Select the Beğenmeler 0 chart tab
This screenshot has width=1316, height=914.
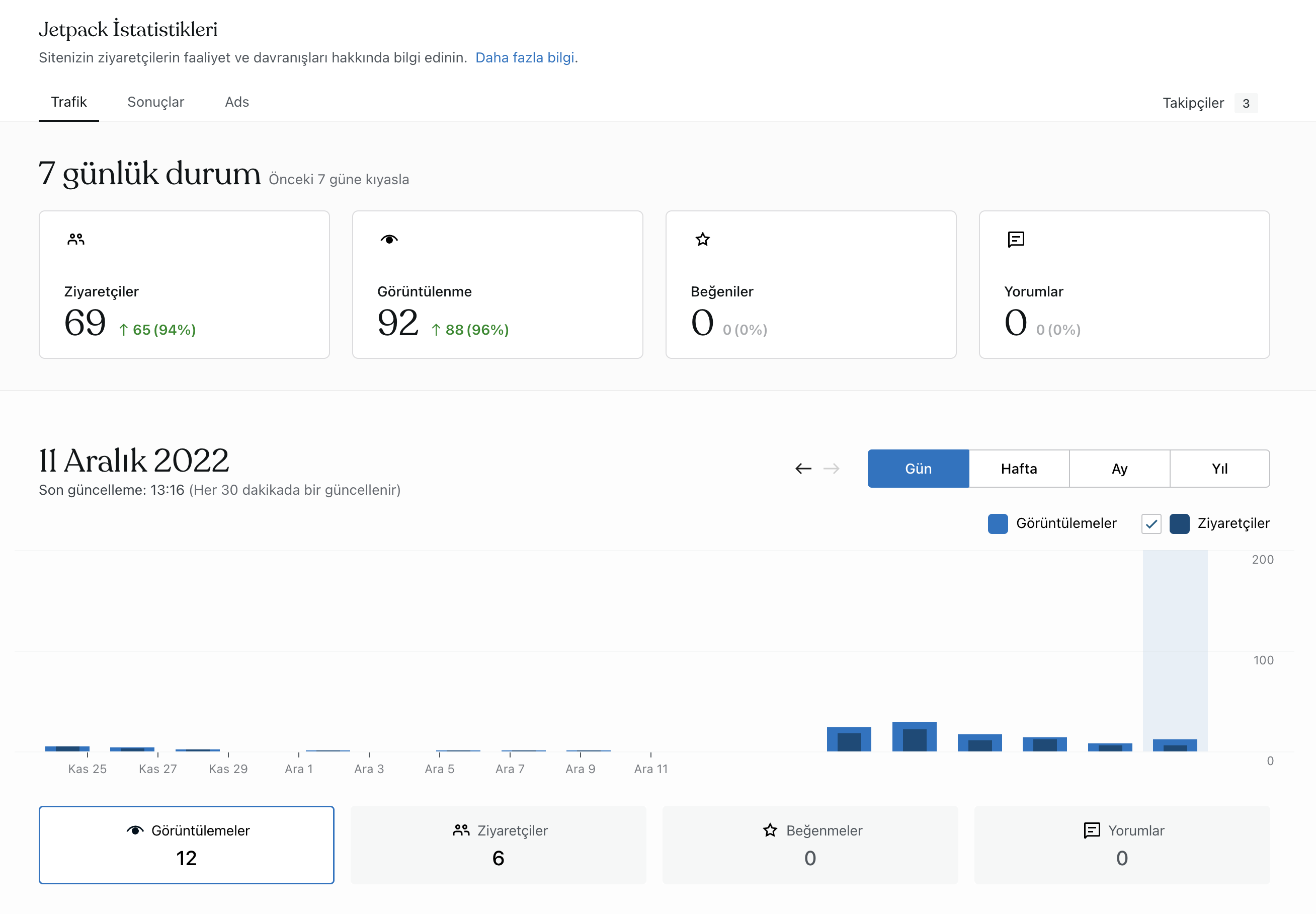[810, 845]
